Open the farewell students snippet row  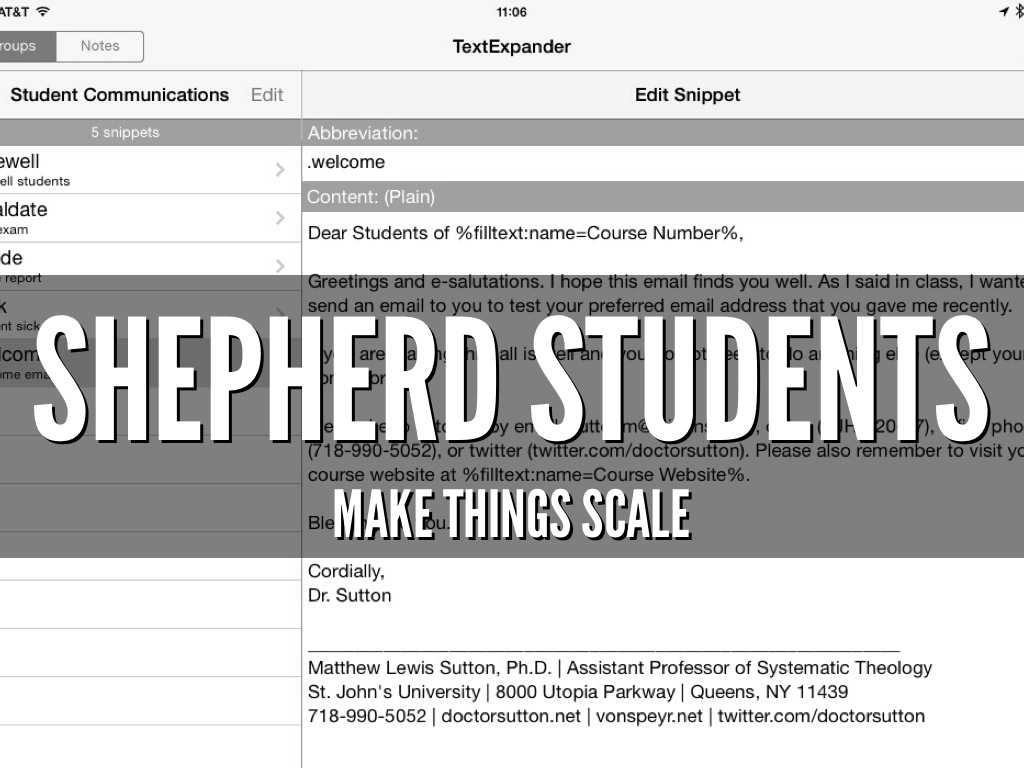(x=150, y=170)
